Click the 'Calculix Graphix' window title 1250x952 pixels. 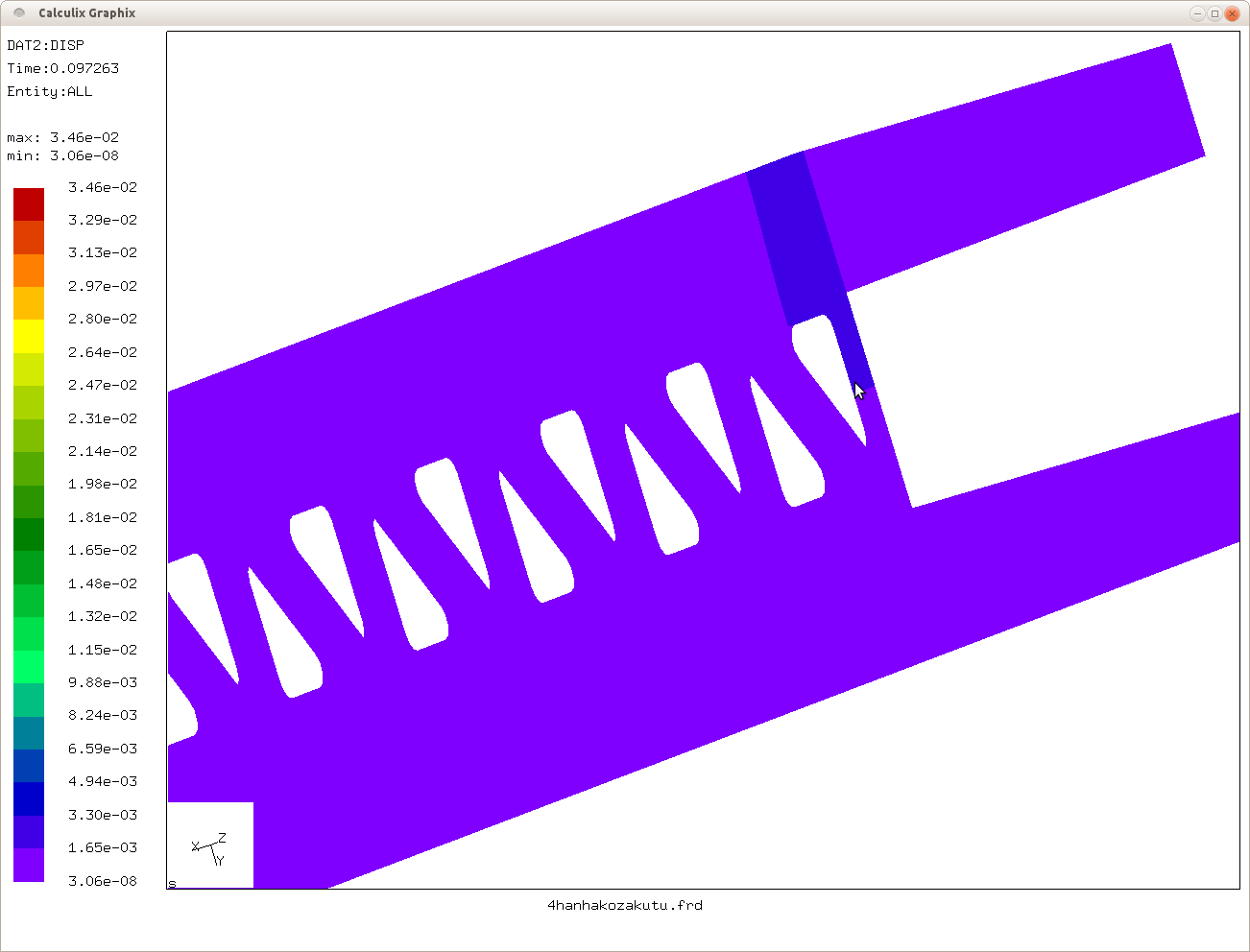(86, 12)
